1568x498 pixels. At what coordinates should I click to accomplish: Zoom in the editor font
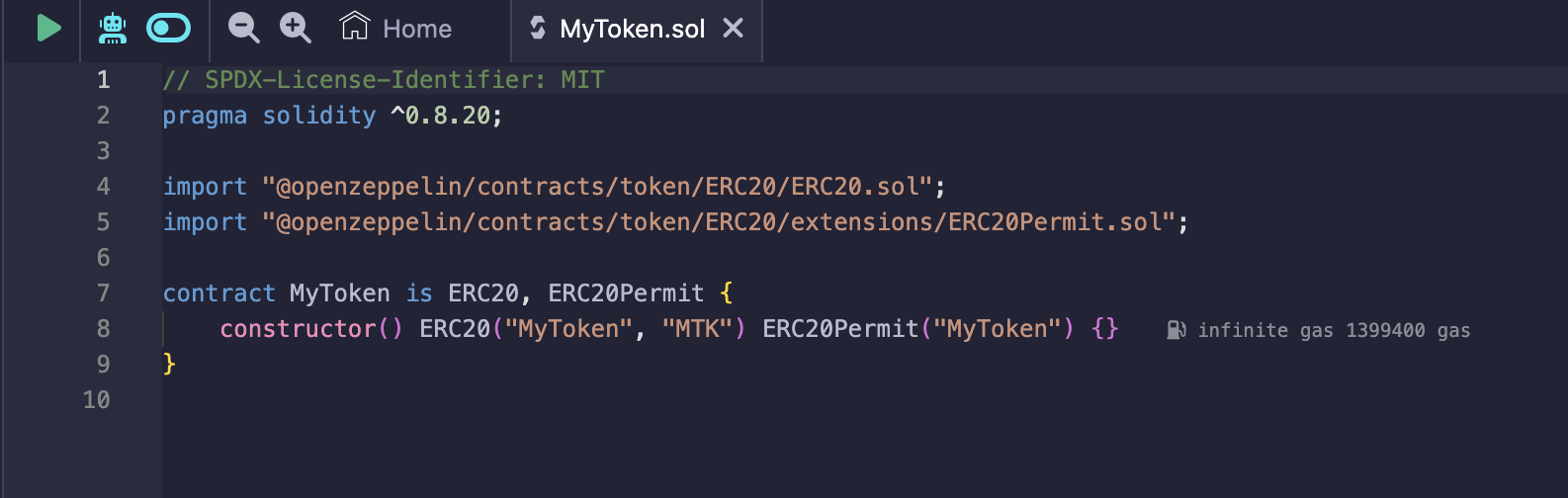pyautogui.click(x=295, y=28)
